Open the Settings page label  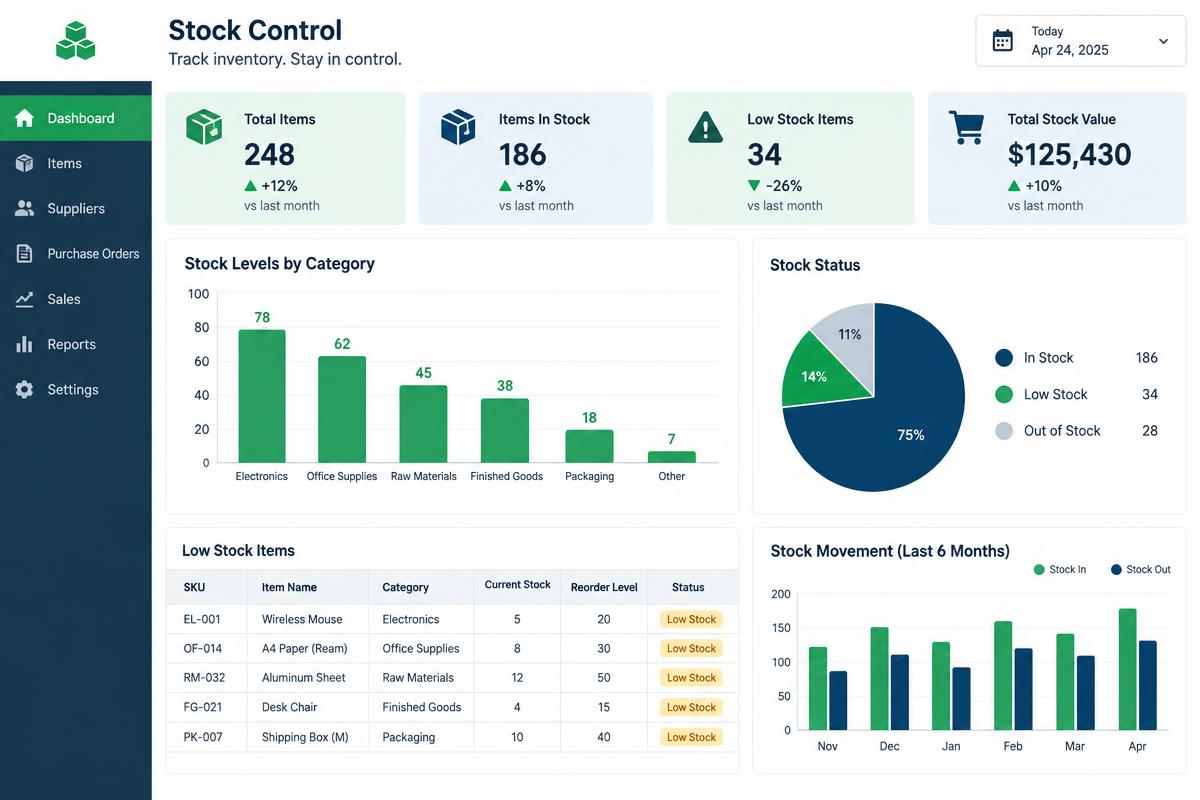73,390
